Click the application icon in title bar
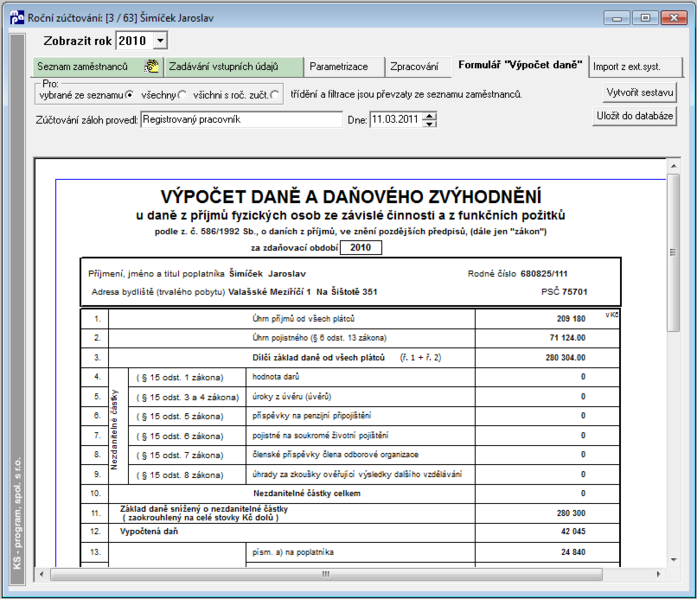The image size is (697, 599). coord(17,18)
